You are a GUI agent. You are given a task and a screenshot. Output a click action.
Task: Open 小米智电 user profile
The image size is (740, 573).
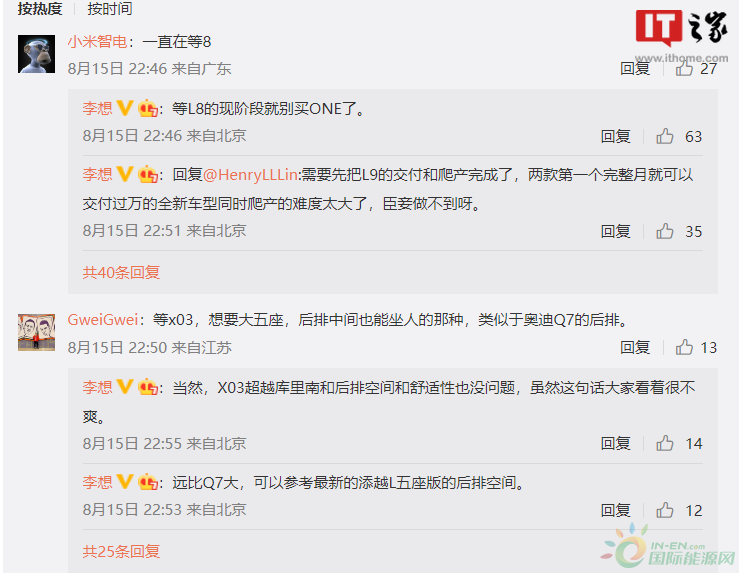coord(97,42)
